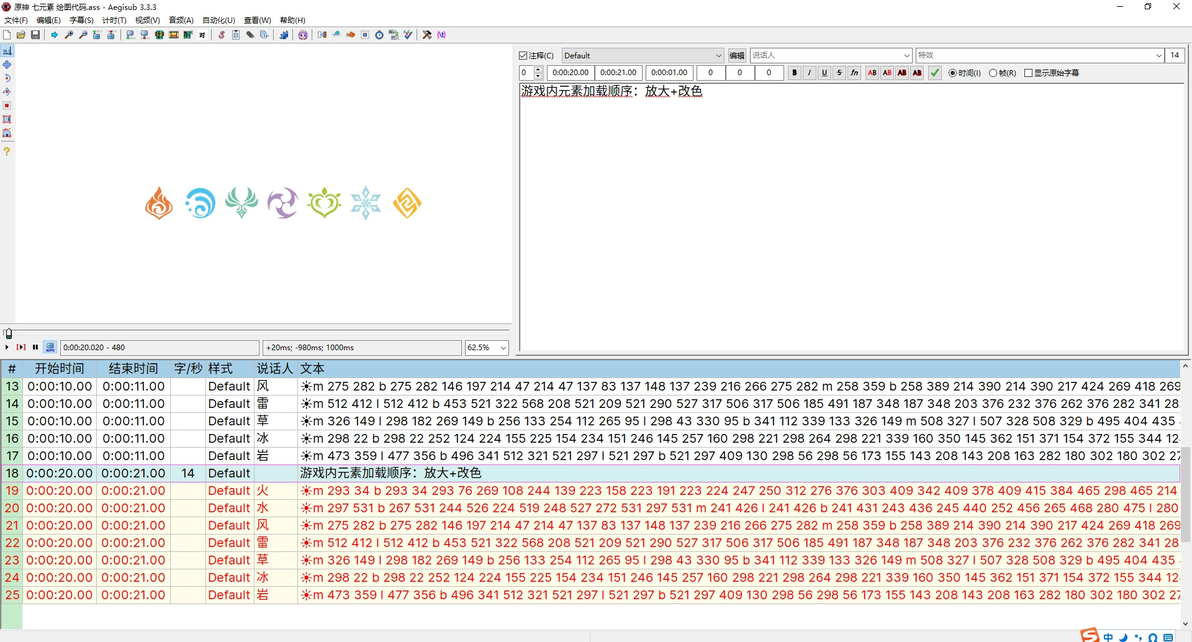Click the 说话人 column header

[274, 368]
